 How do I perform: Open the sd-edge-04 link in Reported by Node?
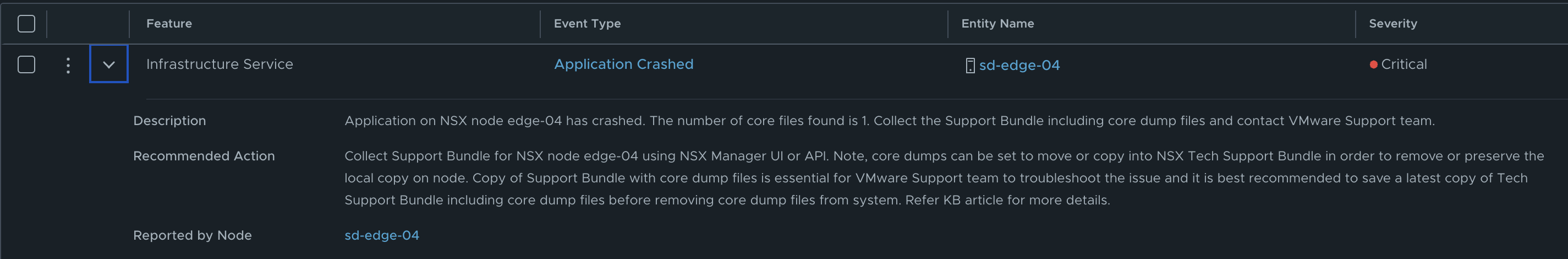pyautogui.click(x=382, y=235)
